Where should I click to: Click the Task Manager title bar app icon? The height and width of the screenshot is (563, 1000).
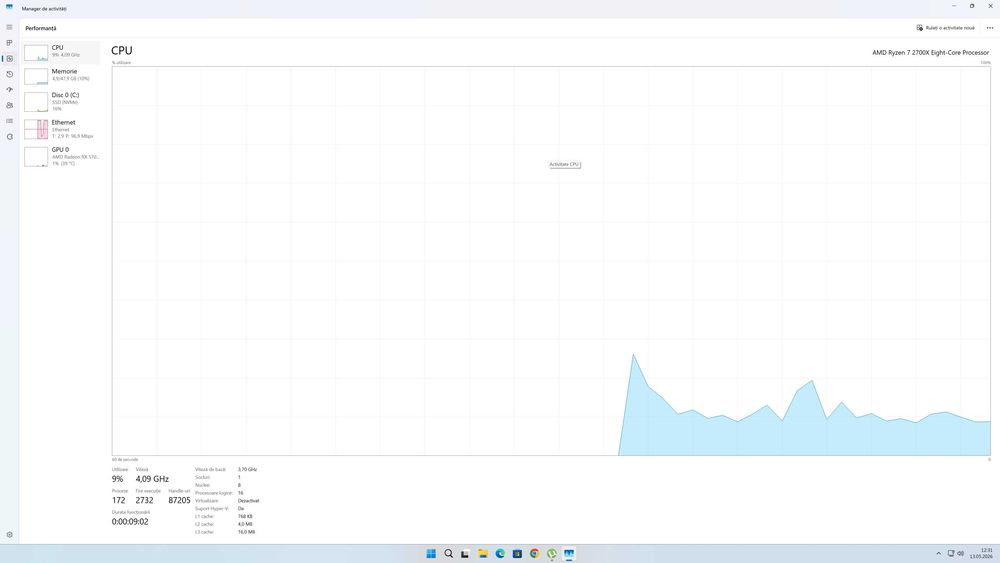(x=9, y=7)
